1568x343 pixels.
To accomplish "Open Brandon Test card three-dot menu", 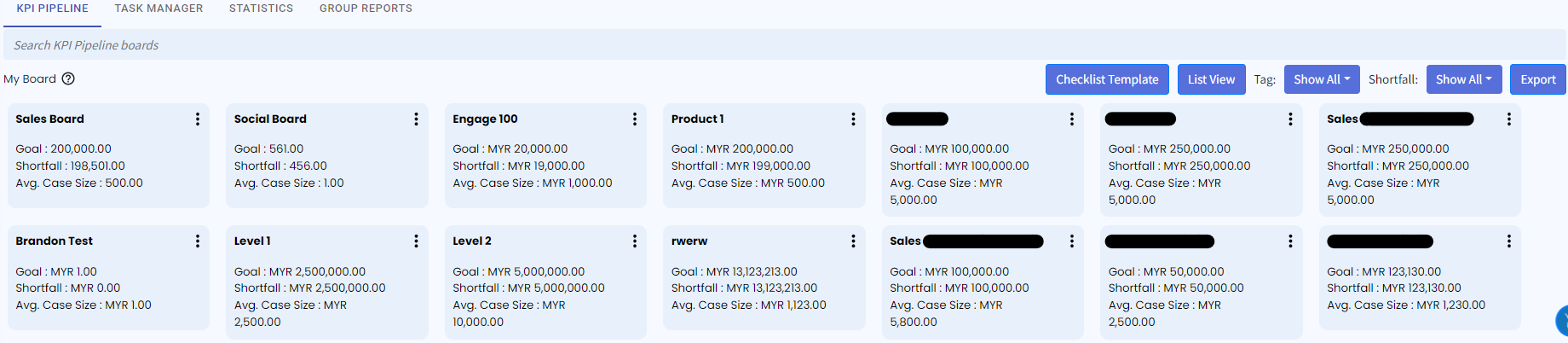I will [x=198, y=241].
